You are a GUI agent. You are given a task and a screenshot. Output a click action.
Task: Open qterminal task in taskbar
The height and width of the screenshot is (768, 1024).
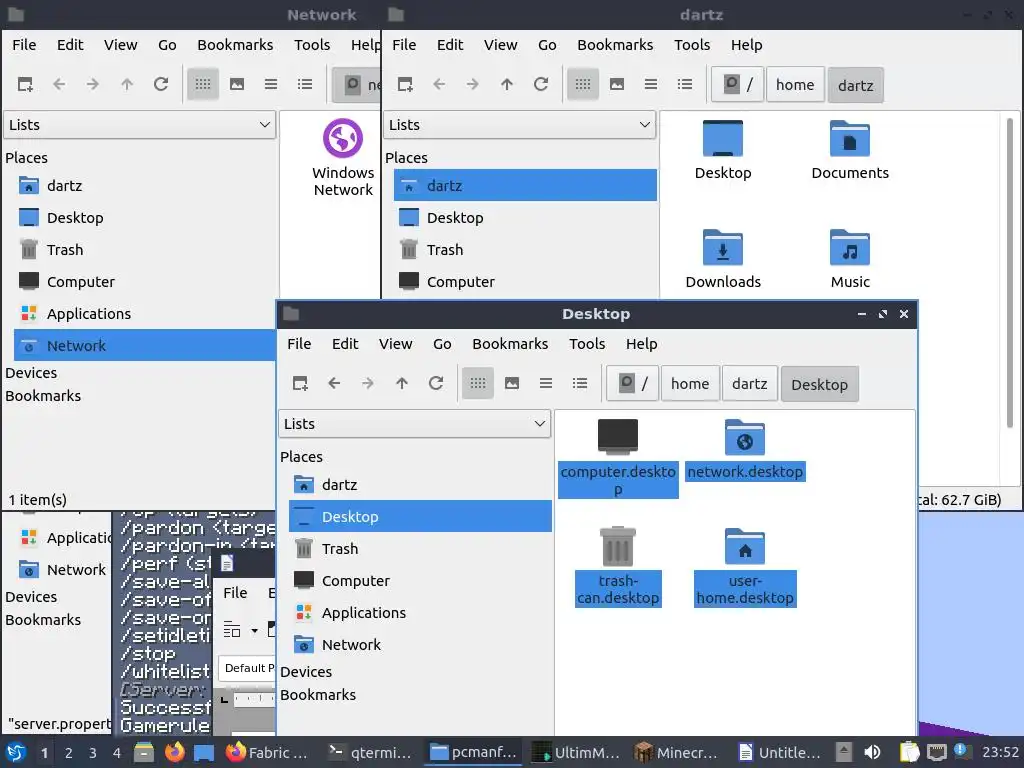tap(370, 752)
